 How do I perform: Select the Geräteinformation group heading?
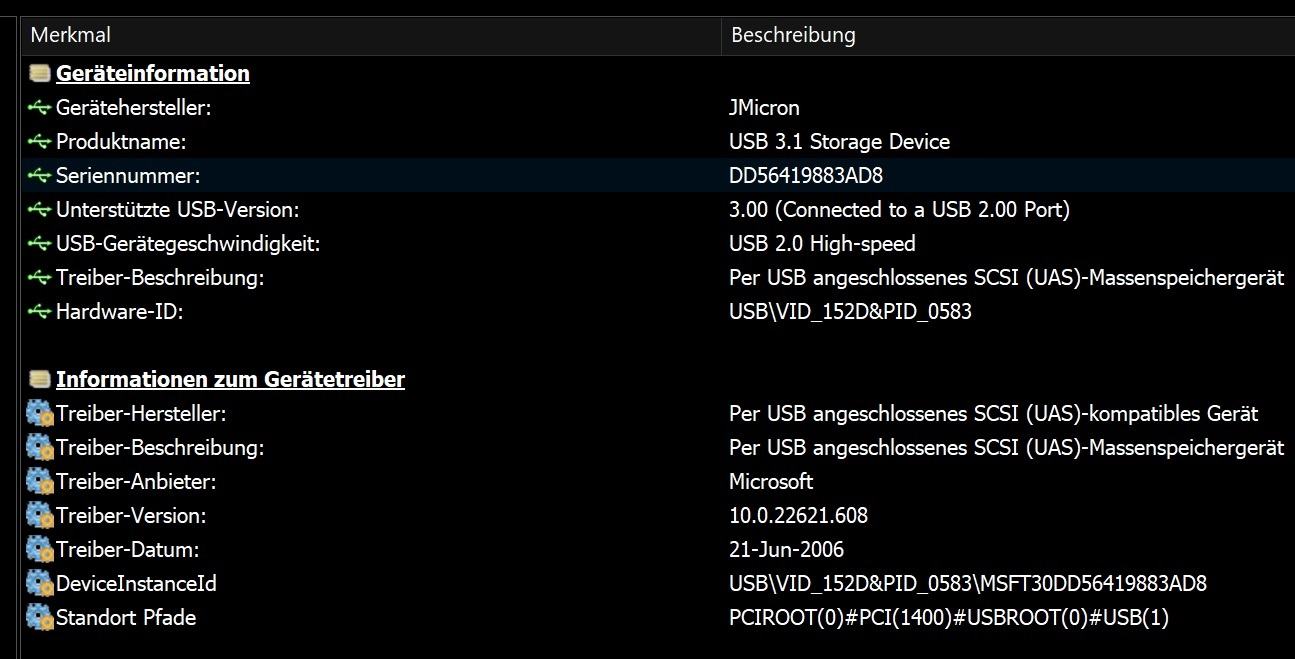[153, 74]
